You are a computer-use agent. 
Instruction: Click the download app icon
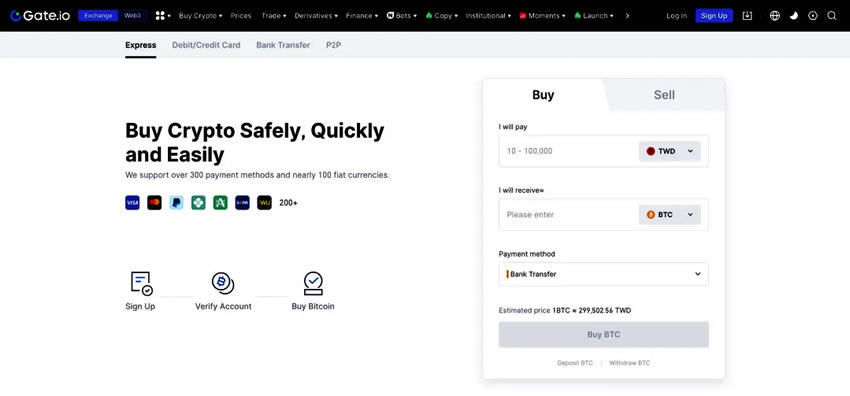click(x=747, y=16)
